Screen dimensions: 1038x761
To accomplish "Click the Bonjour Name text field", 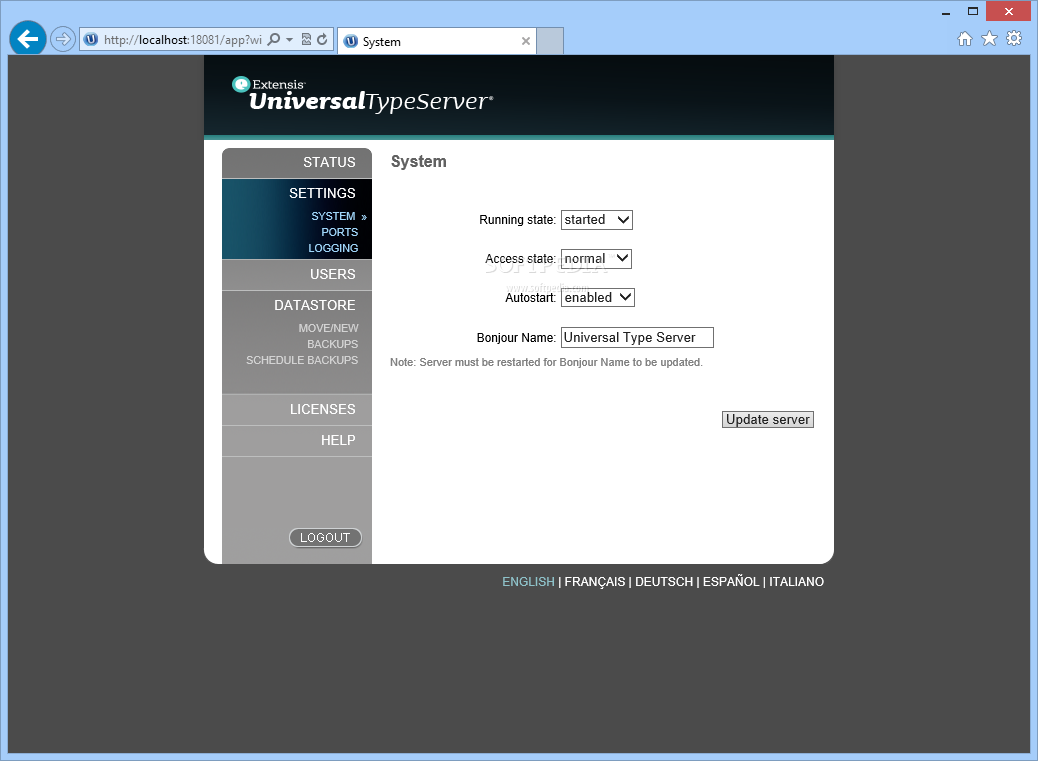I will [x=637, y=337].
